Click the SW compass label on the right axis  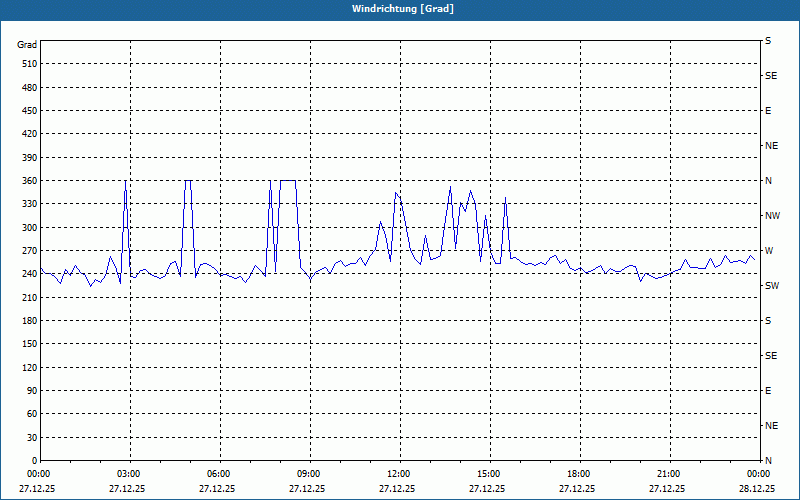click(772, 286)
